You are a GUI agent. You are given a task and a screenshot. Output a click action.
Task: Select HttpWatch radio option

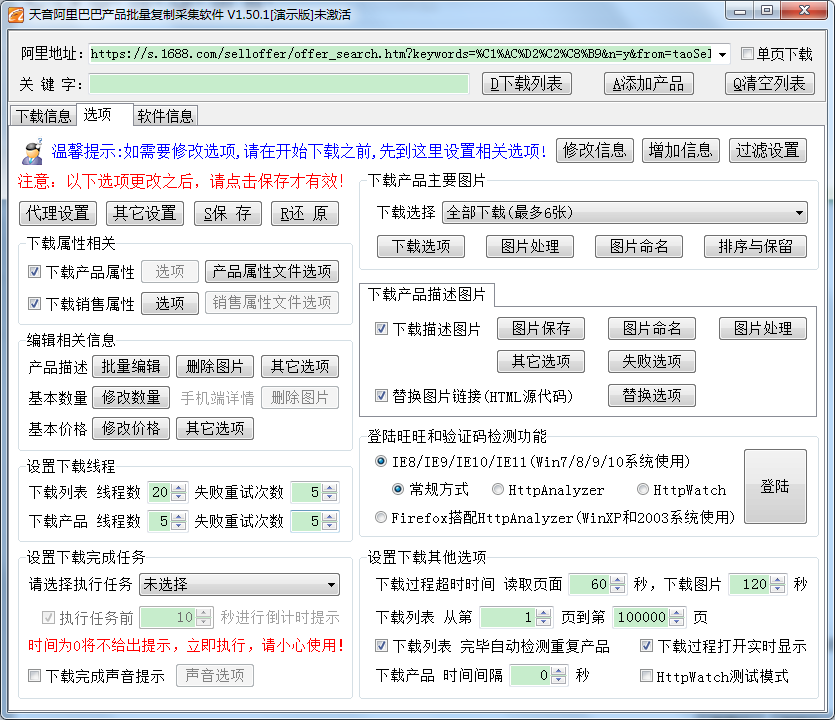coord(643,489)
